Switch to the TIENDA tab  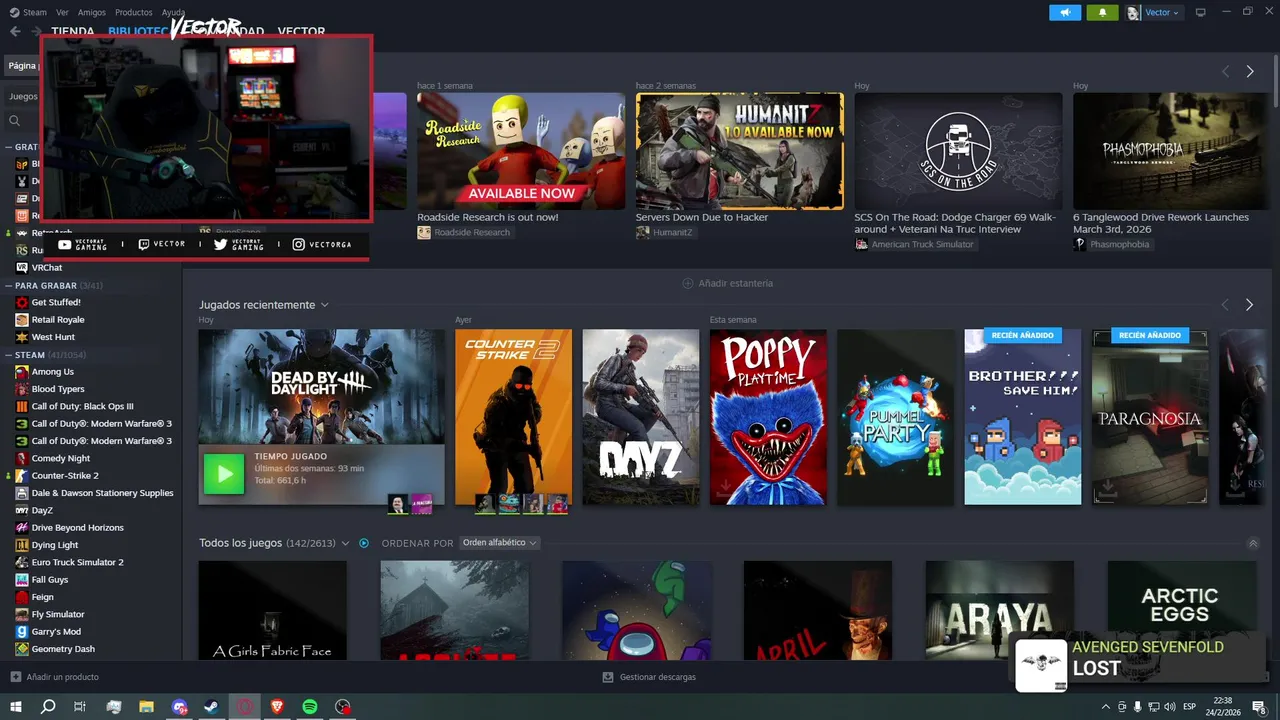[73, 32]
